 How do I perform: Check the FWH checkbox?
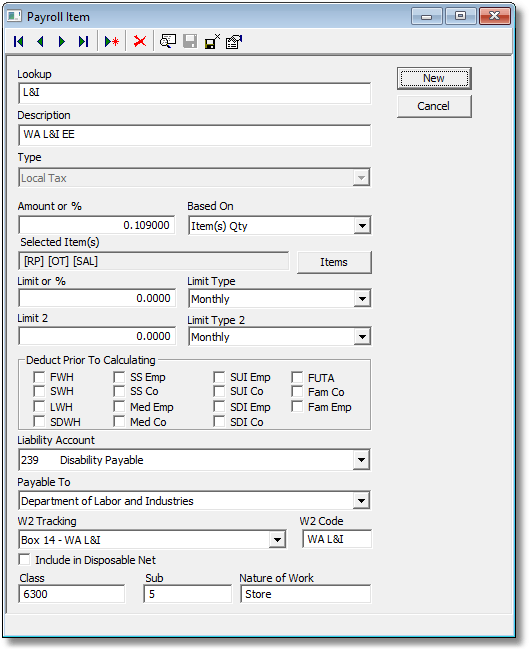tap(39, 377)
